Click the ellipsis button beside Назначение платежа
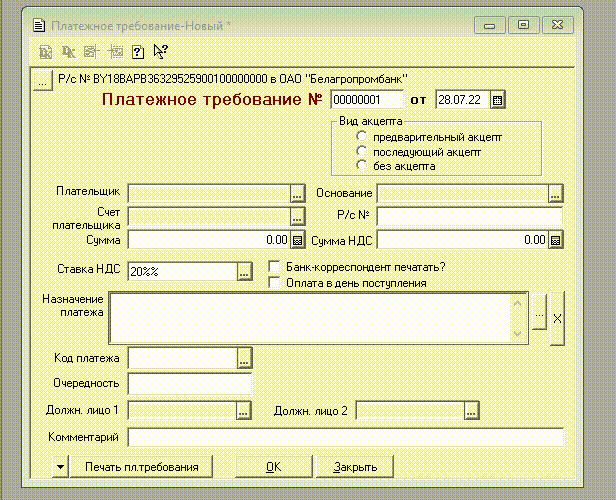This screenshot has height=500, width=616. [540, 317]
